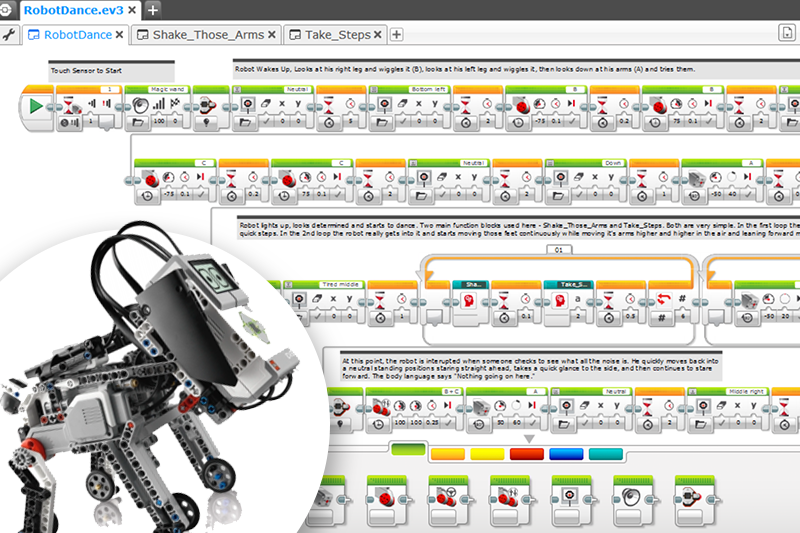Viewport: 800px width, 533px height.
Task: Select the red Data Operations palette tab
Action: (526, 454)
